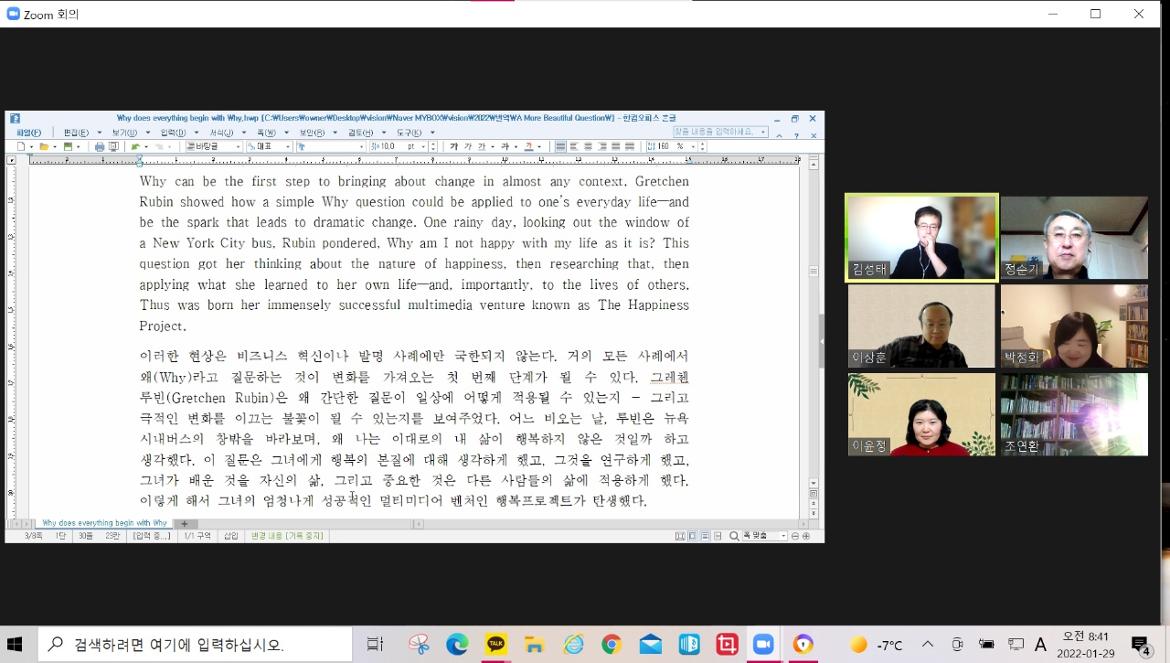Click the new document tab plus icon
The image size is (1170, 663).
pos(184,523)
